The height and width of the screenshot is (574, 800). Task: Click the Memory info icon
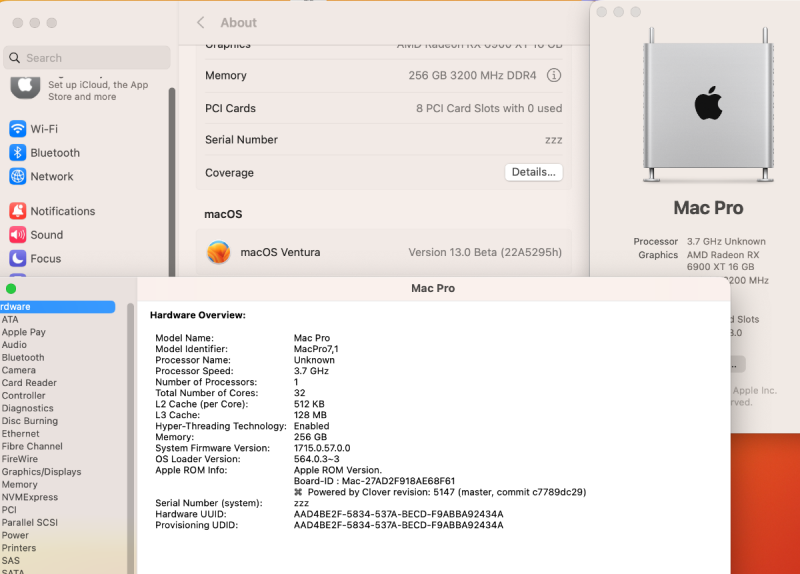pos(554,76)
